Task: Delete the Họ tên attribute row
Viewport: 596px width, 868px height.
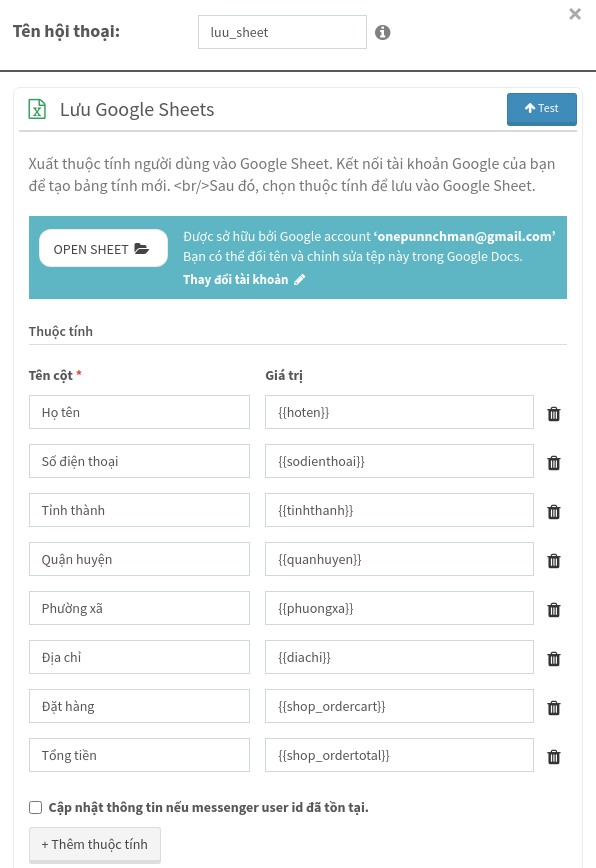Action: click(553, 414)
